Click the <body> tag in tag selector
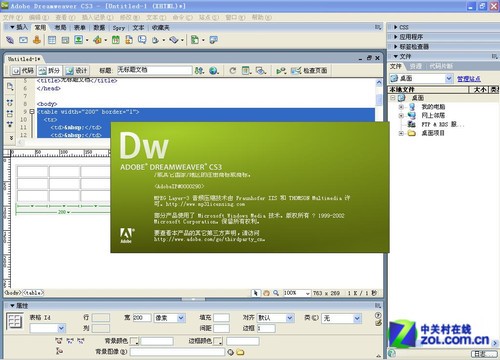The image size is (500, 360). pos(13,293)
